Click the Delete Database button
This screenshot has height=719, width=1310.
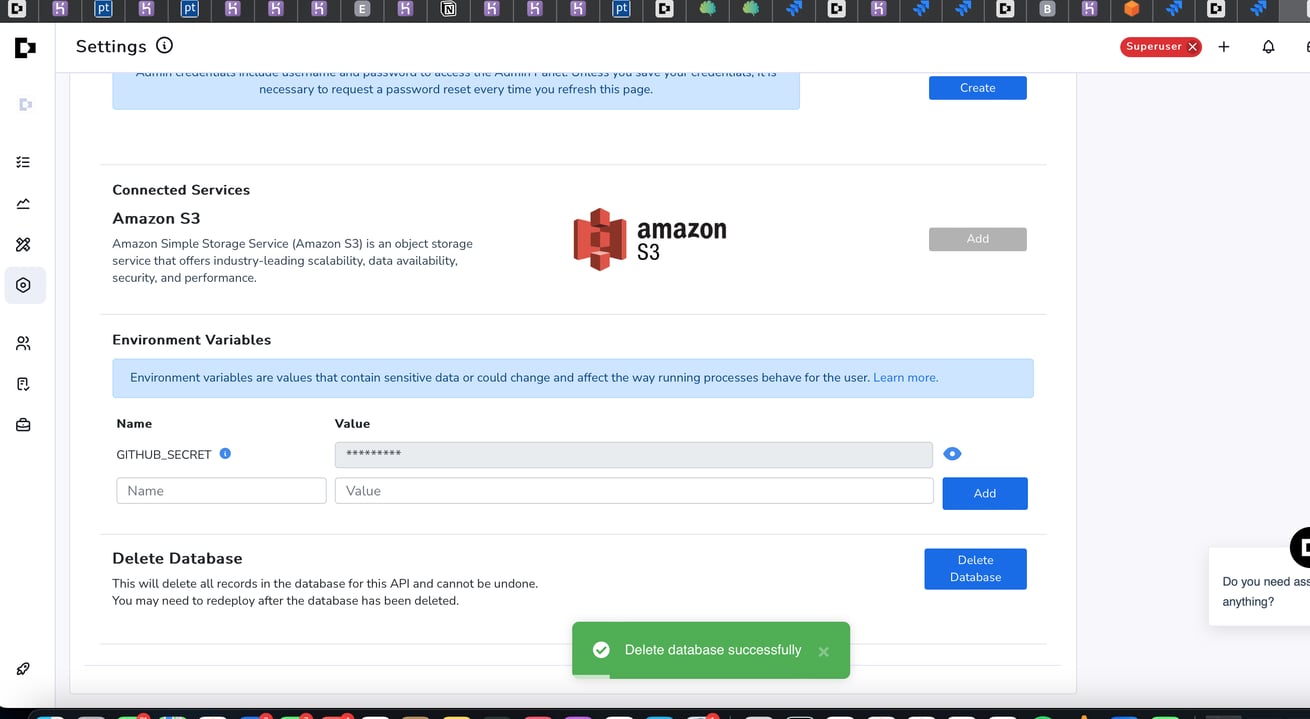975,569
